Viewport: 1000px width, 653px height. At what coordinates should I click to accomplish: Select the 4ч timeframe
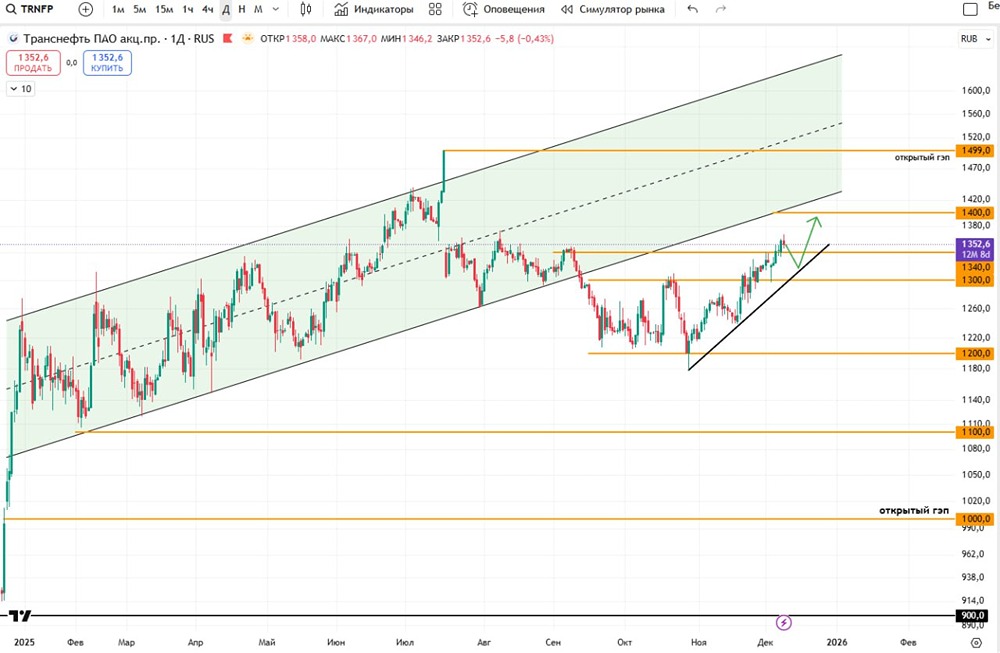click(207, 10)
